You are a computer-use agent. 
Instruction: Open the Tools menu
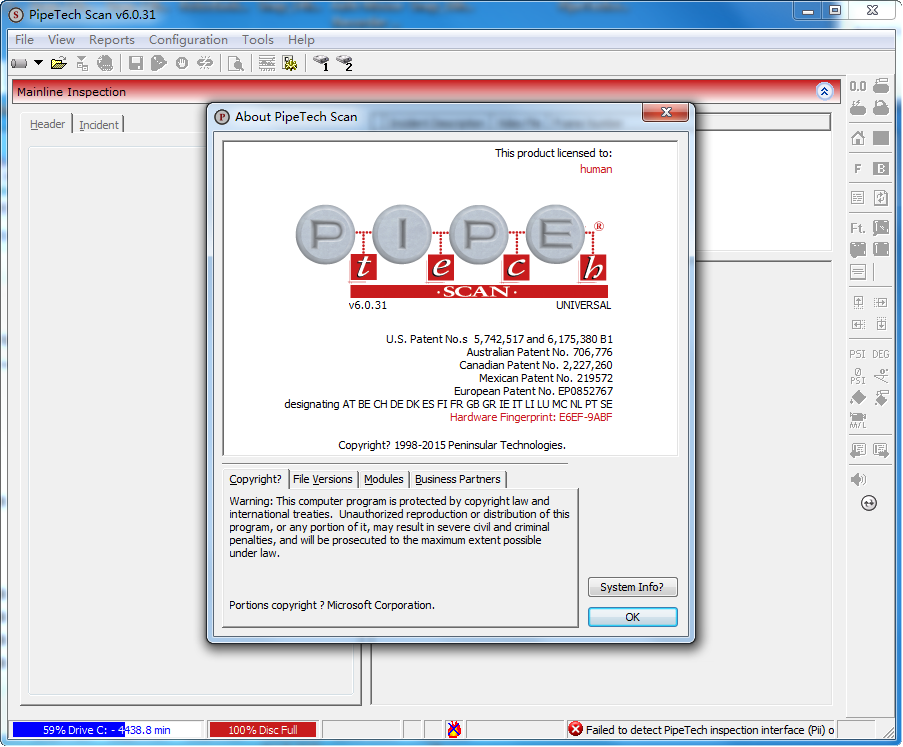(257, 40)
